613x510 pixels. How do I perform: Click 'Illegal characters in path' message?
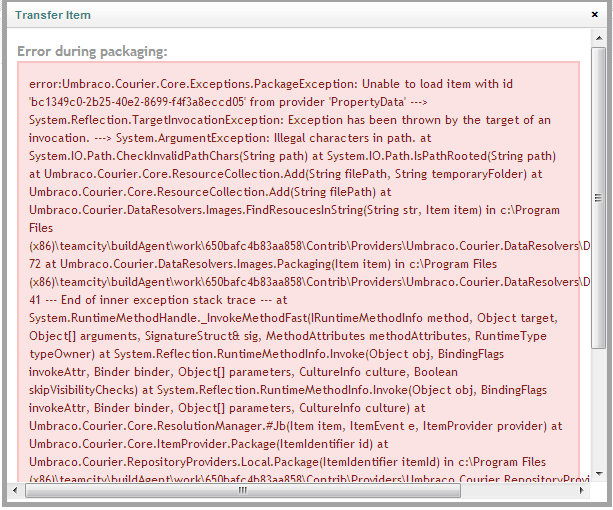(x=342, y=138)
